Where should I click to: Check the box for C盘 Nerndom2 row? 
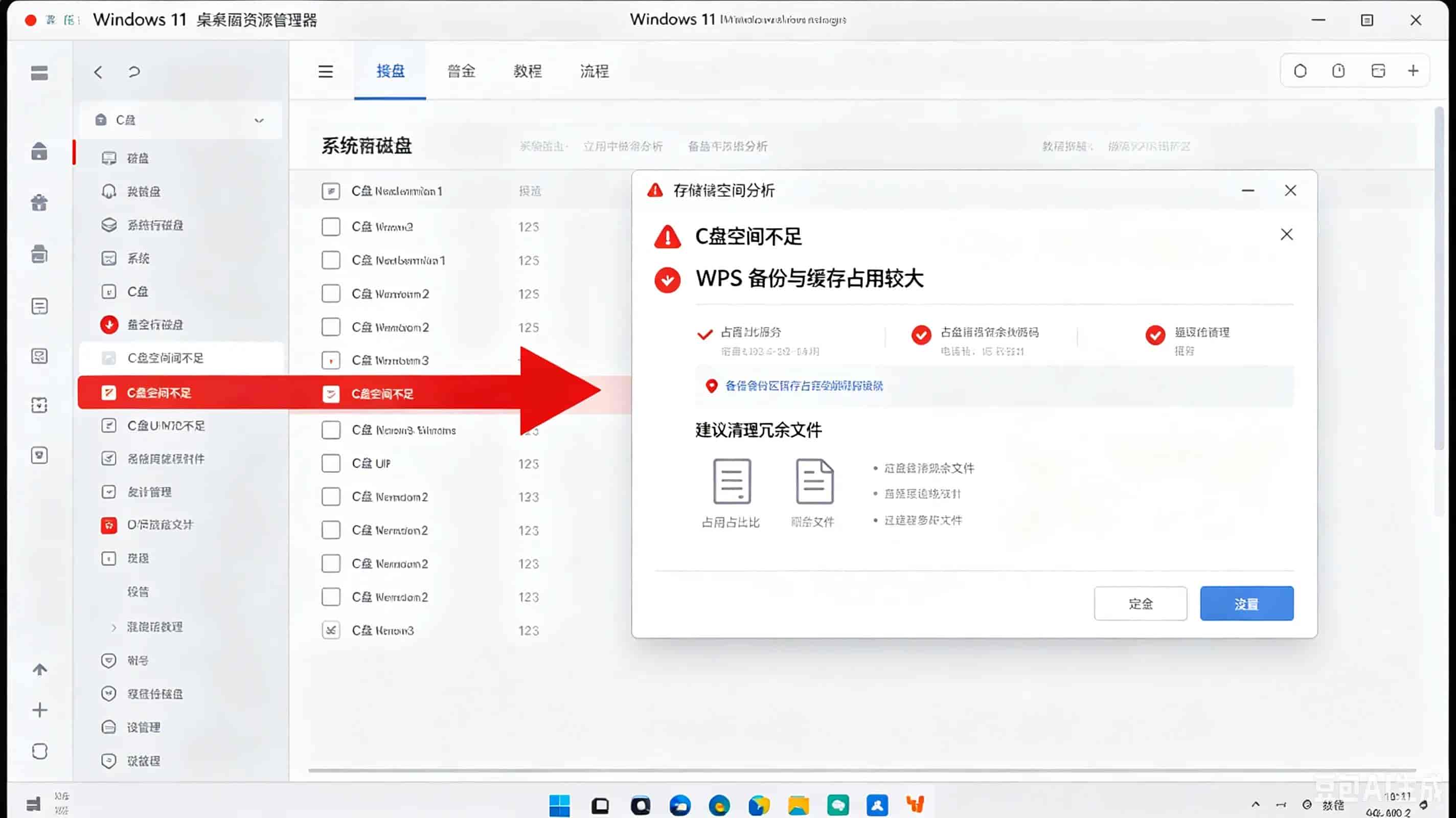coord(331,497)
